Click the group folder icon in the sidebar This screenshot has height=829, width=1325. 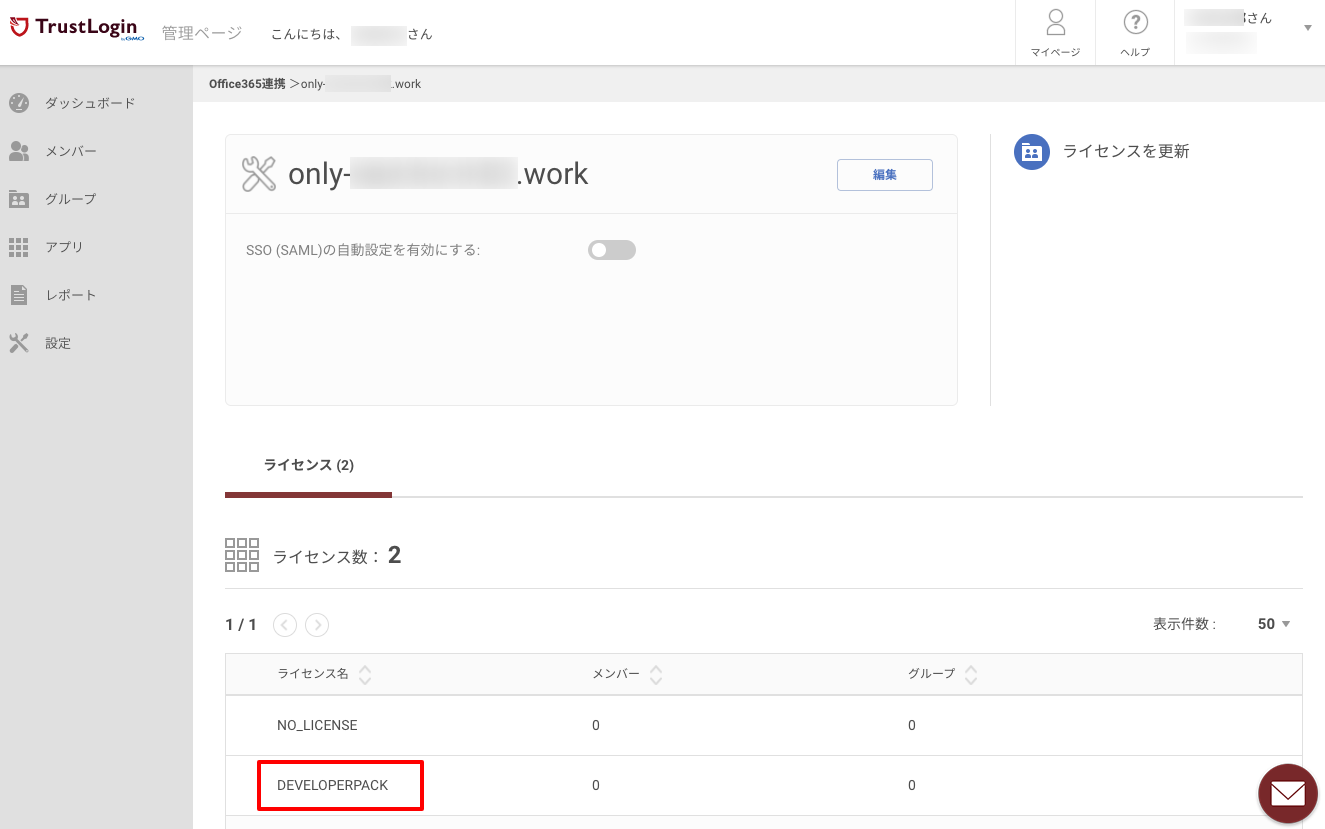tap(19, 199)
